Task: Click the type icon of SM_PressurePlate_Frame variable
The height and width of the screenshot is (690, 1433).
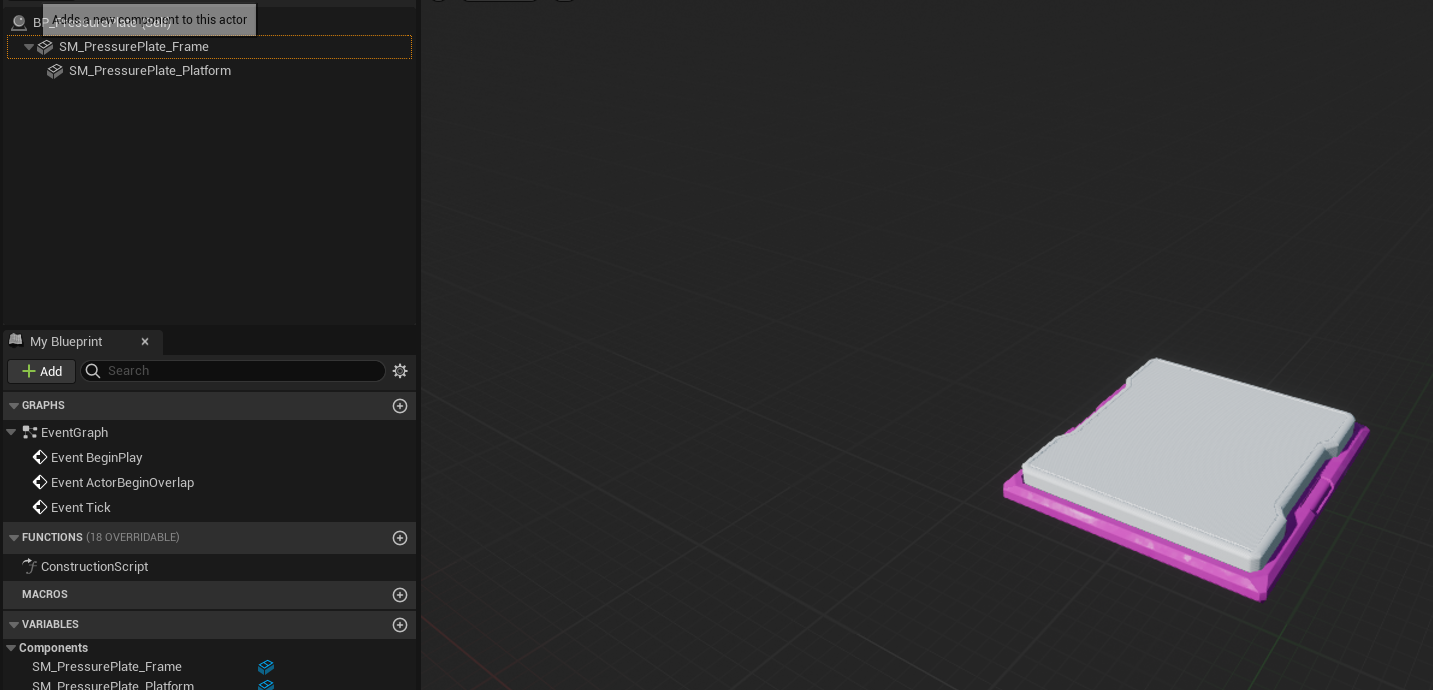Action: (x=266, y=667)
